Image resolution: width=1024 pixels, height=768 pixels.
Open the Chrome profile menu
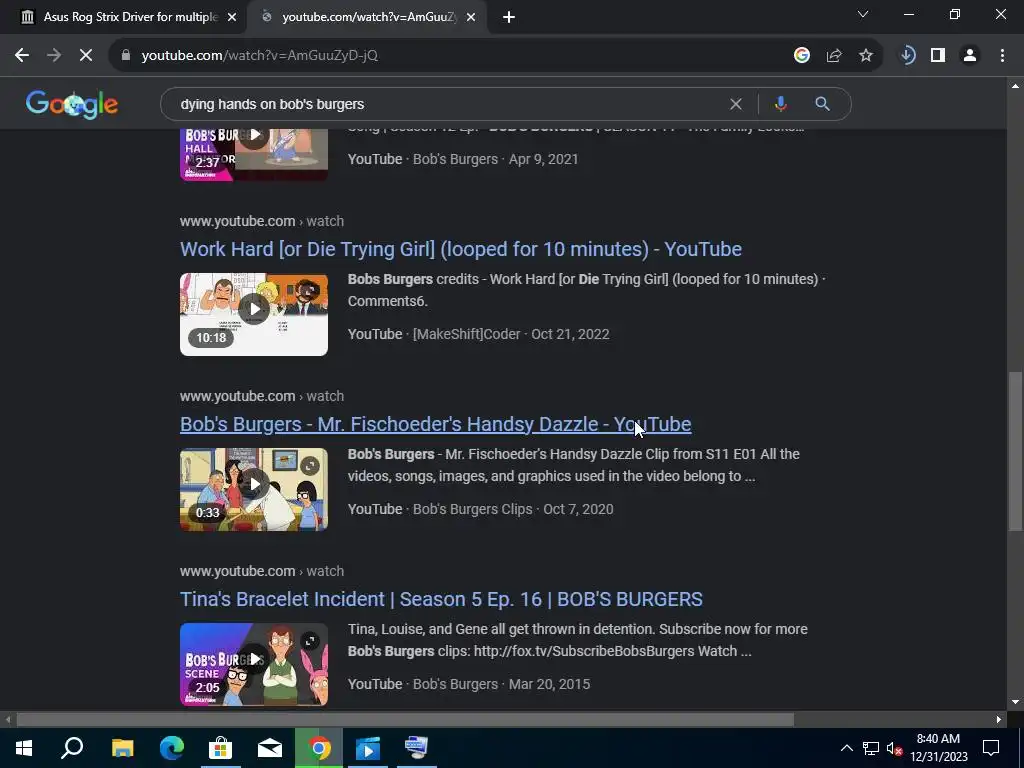(x=970, y=56)
